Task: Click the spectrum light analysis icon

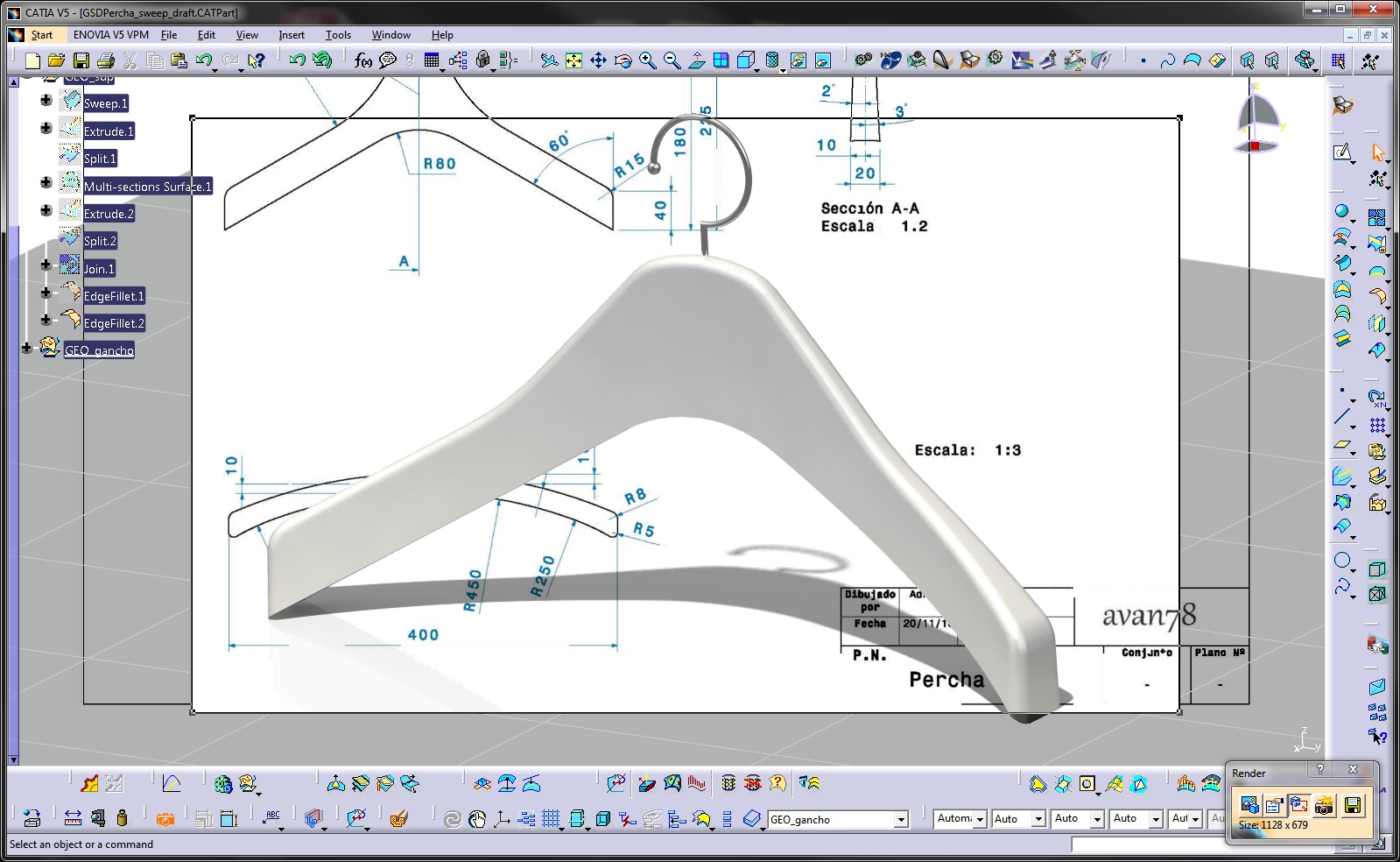Action: [1022, 60]
